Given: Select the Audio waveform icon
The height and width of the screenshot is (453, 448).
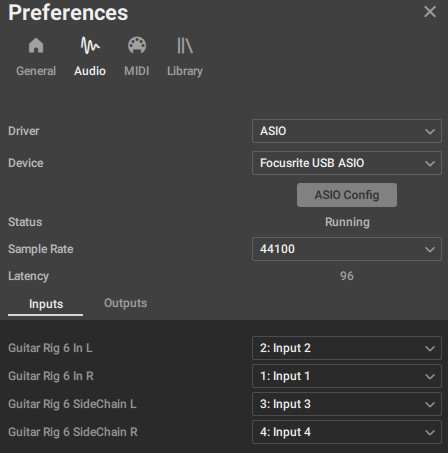Looking at the screenshot, I should point(90,45).
